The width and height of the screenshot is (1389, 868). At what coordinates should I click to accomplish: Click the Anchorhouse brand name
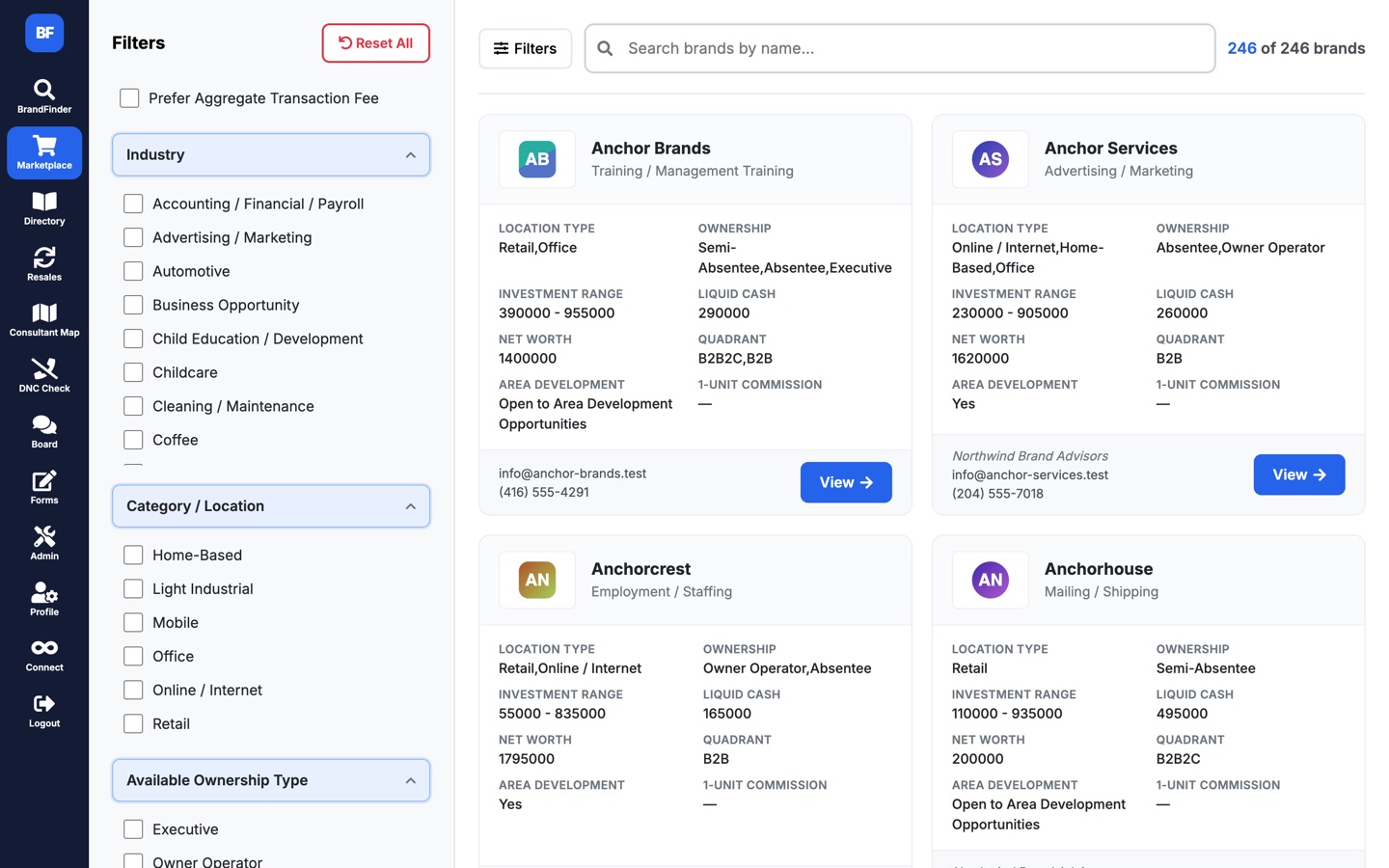pyautogui.click(x=1099, y=569)
